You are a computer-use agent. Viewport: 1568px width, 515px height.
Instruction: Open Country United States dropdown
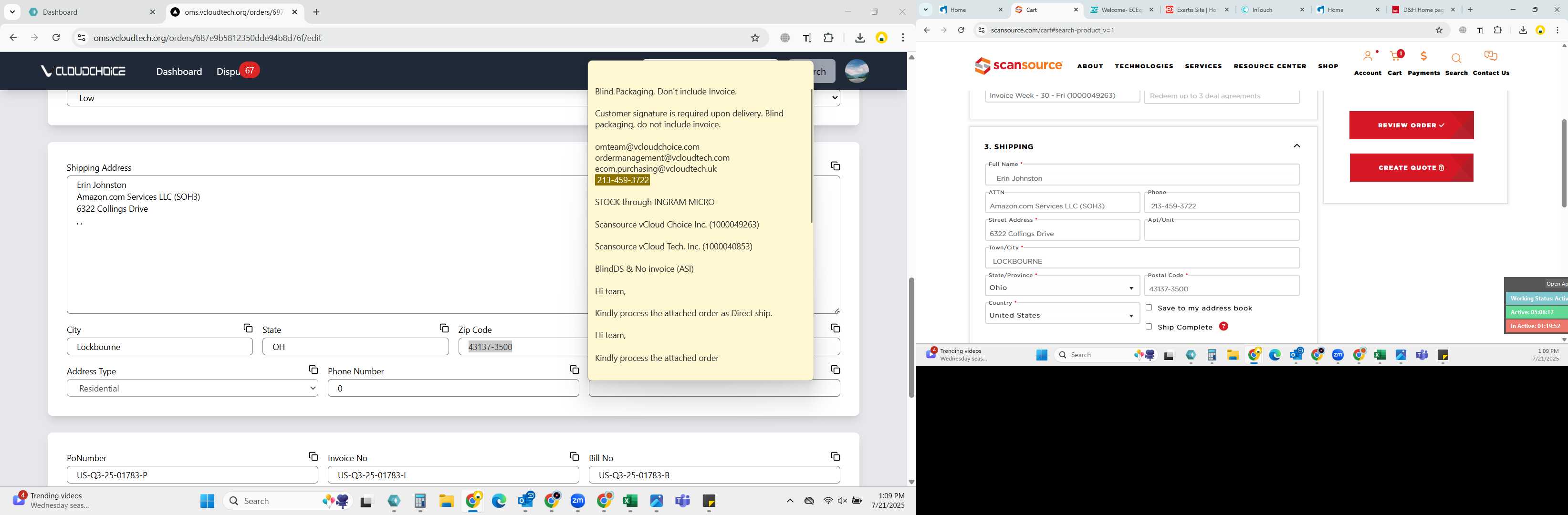coord(1062,315)
